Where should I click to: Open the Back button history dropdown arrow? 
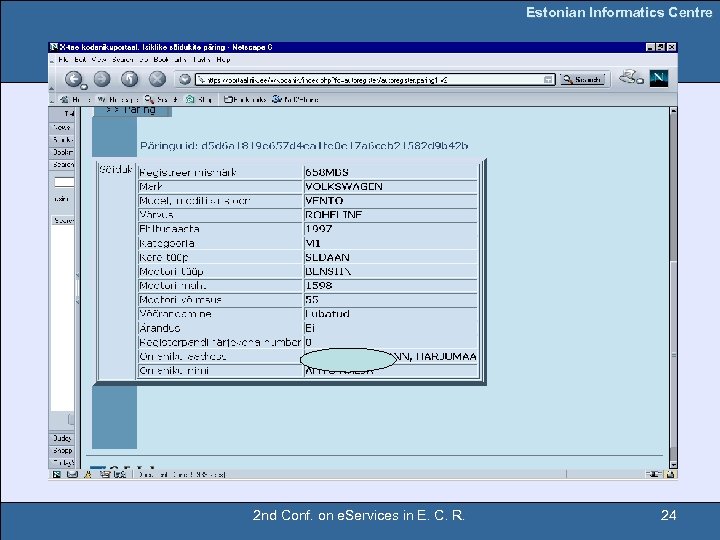point(84,86)
